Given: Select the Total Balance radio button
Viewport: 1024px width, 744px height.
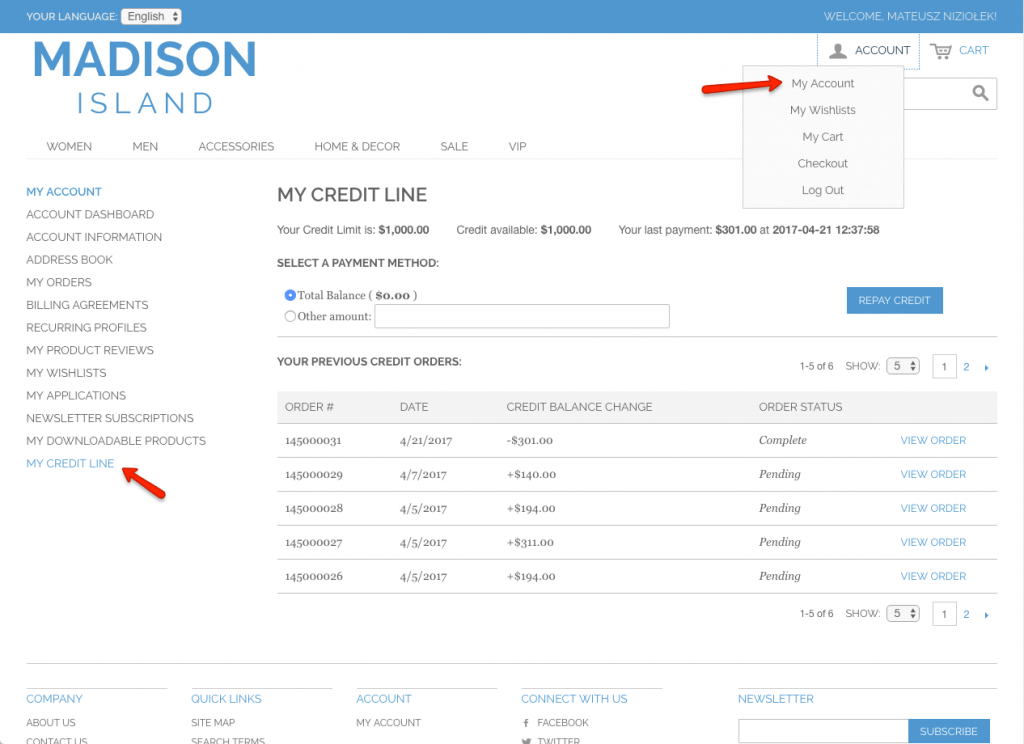Looking at the screenshot, I should coord(290,295).
